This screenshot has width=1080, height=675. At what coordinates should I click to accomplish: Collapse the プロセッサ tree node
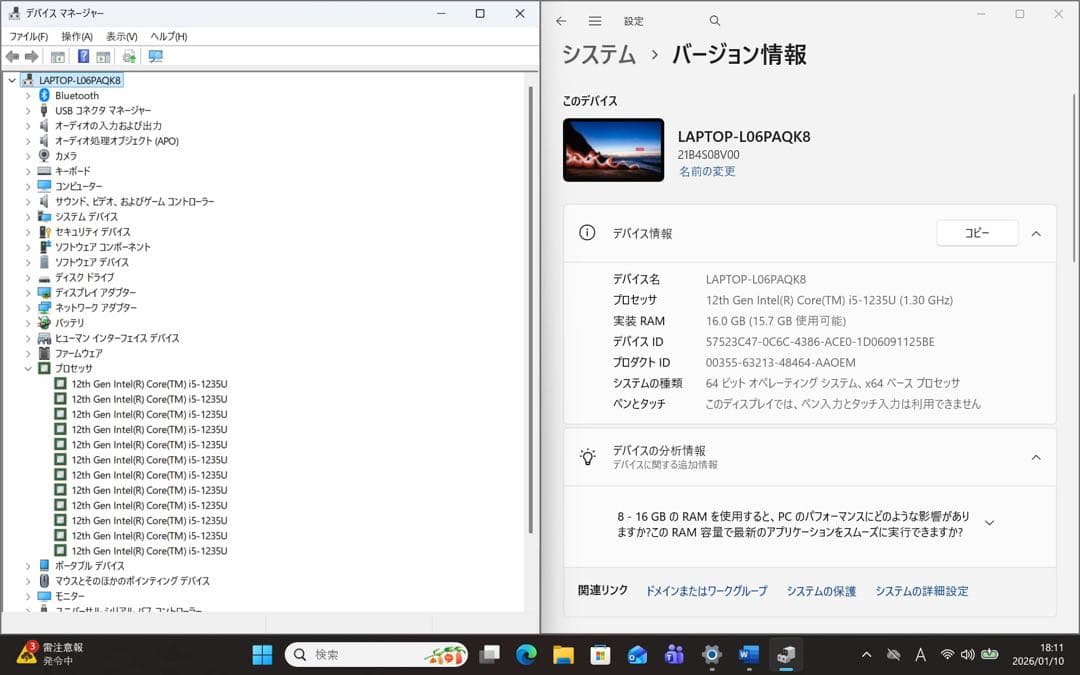[28, 368]
